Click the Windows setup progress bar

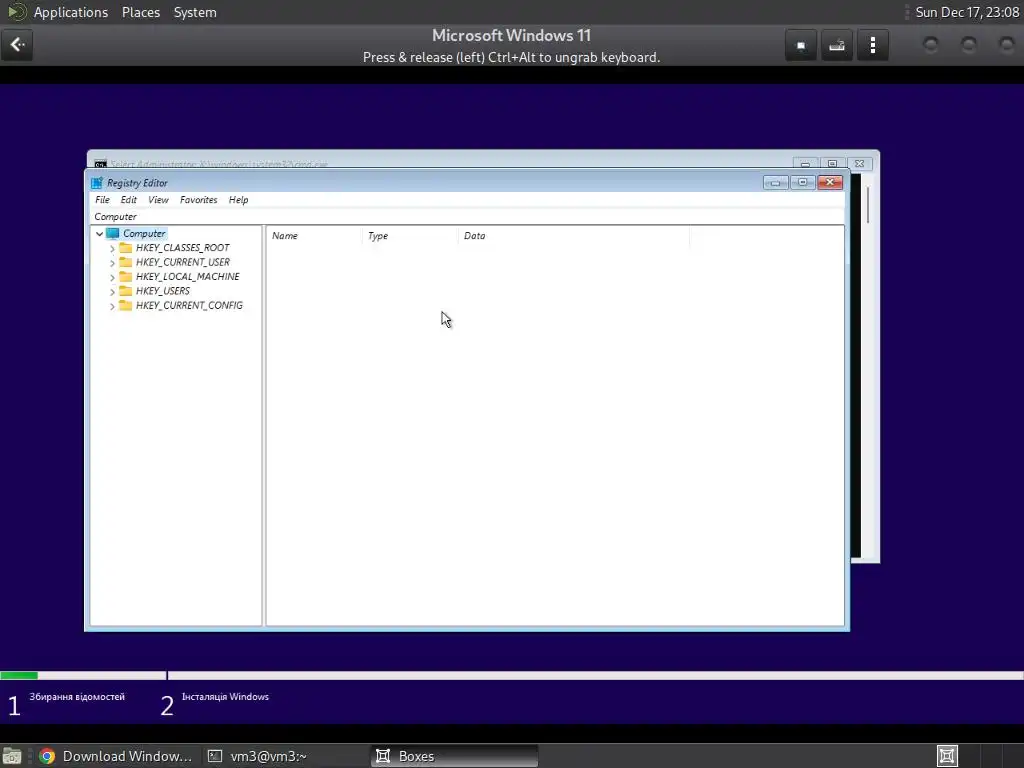(x=512, y=675)
